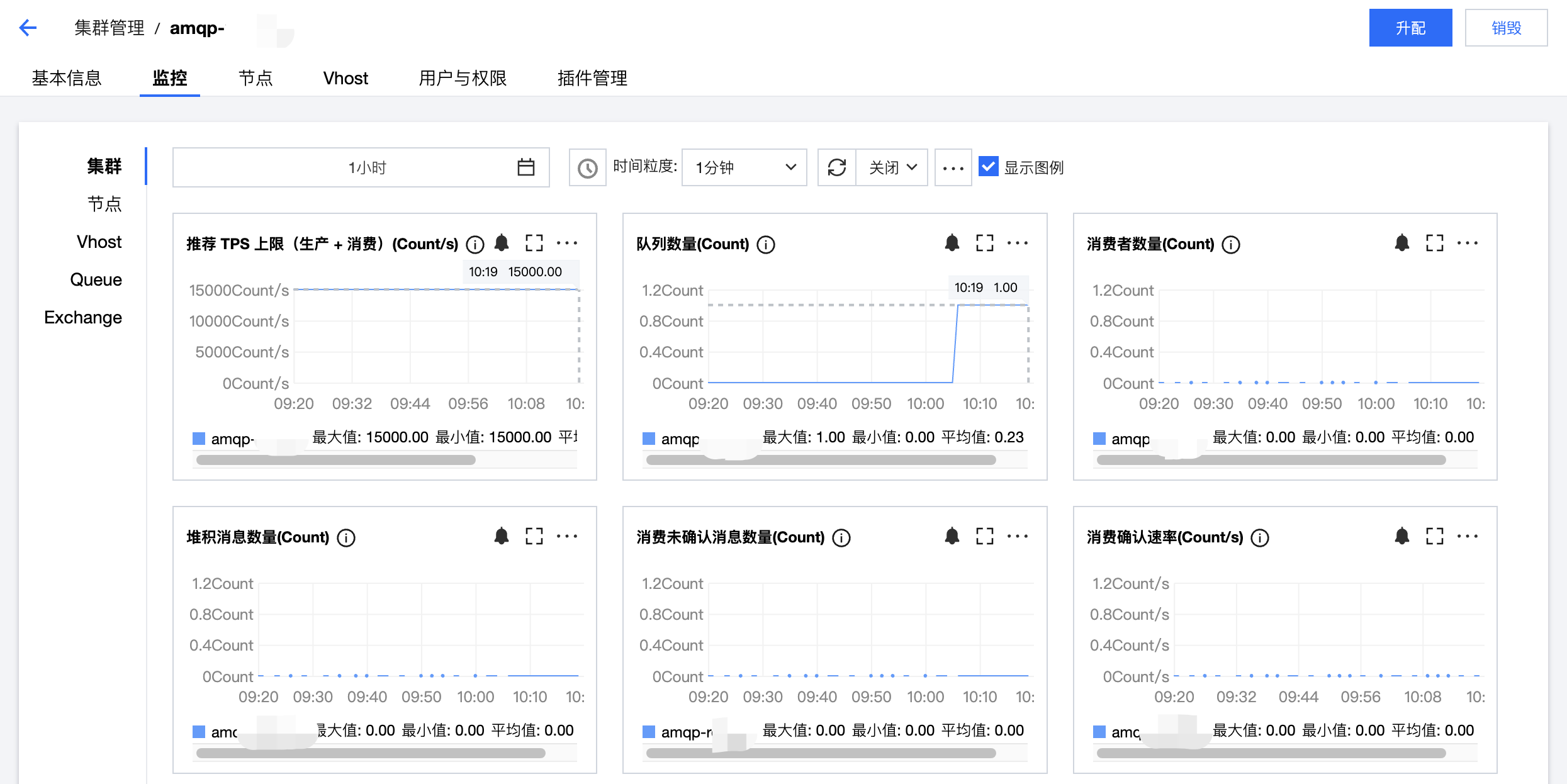Maximize the 队列数量 chart
Screen dimensions: 1567x784
[985, 243]
